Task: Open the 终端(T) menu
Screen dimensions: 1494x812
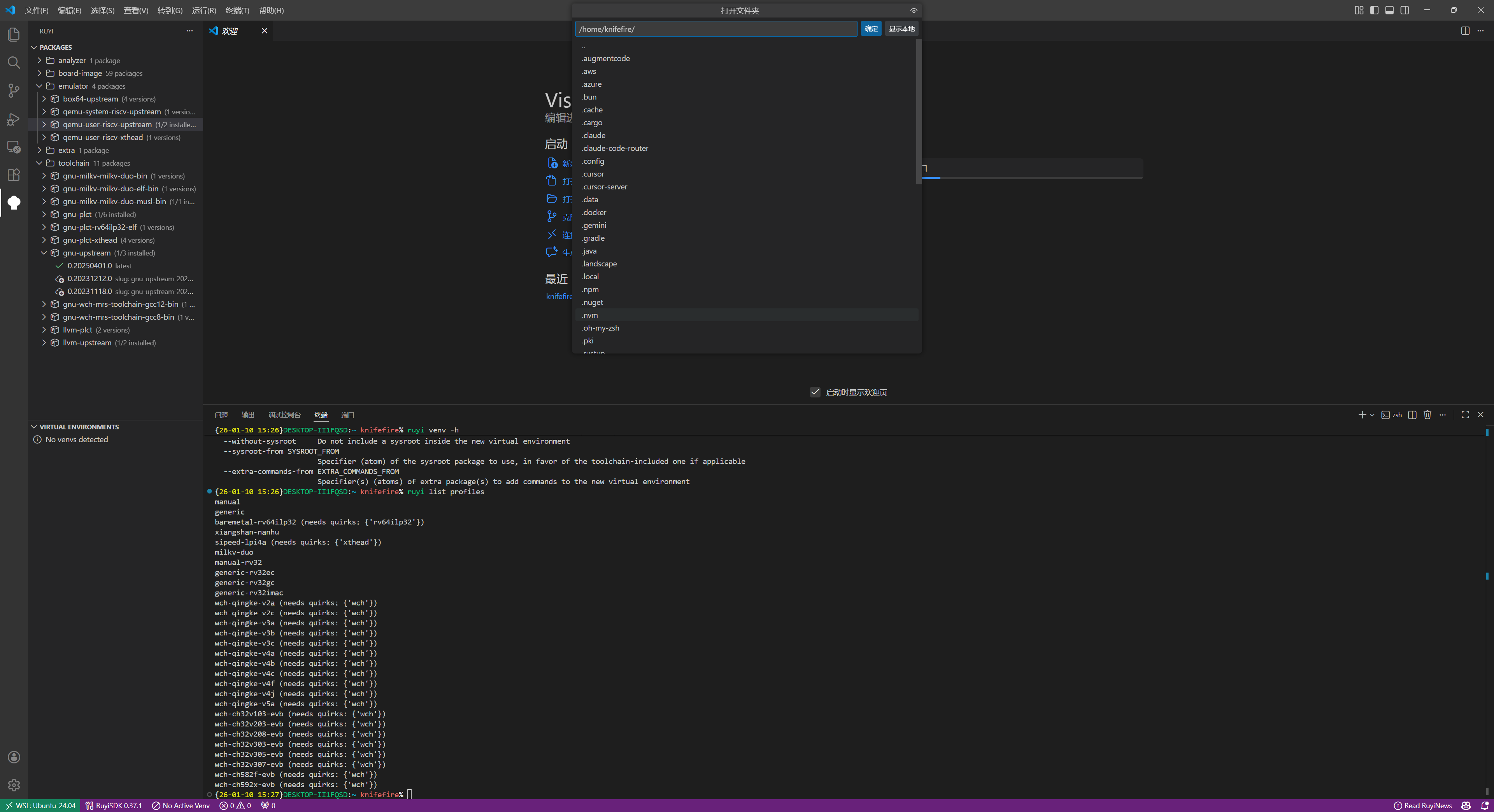Action: 237,10
